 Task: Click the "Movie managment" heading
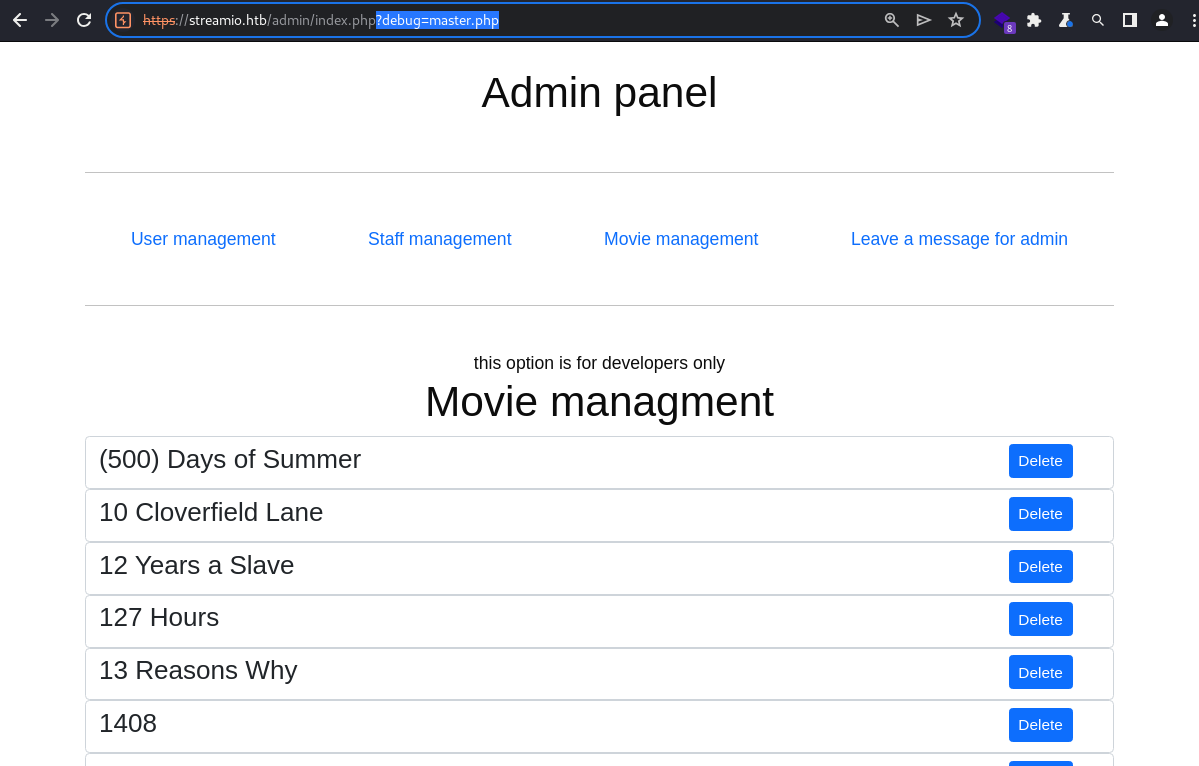coord(600,402)
